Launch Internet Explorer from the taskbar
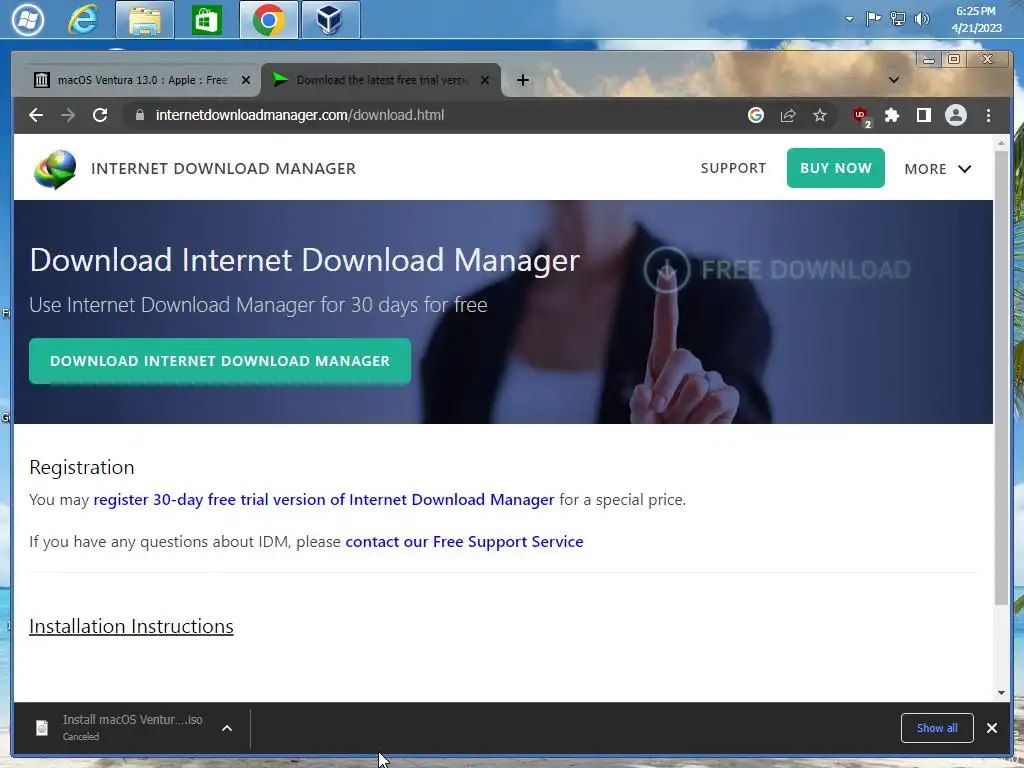This screenshot has width=1024, height=768. tap(84, 20)
